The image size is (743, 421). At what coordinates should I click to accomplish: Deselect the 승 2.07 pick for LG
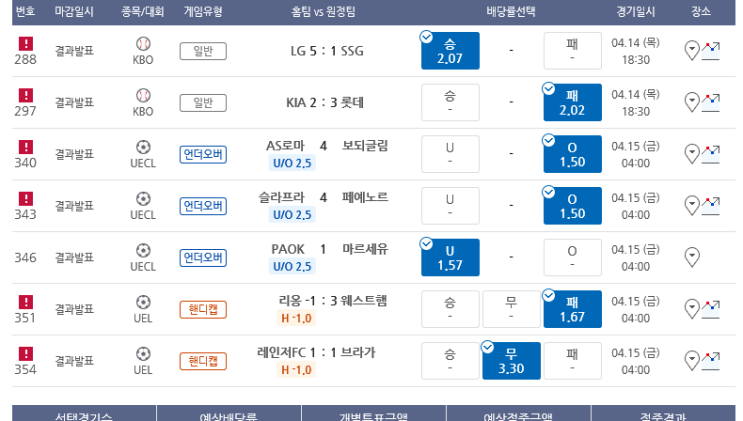point(450,51)
